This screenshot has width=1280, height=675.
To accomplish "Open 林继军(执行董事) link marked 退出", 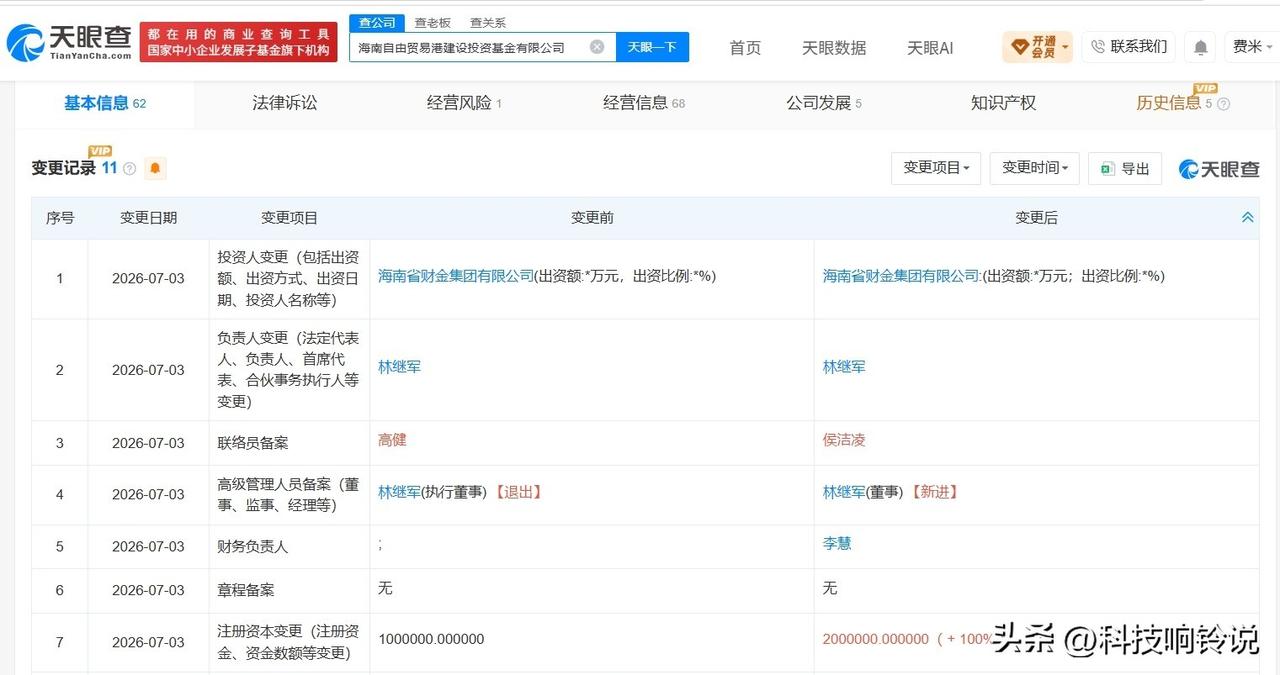I will point(399,492).
